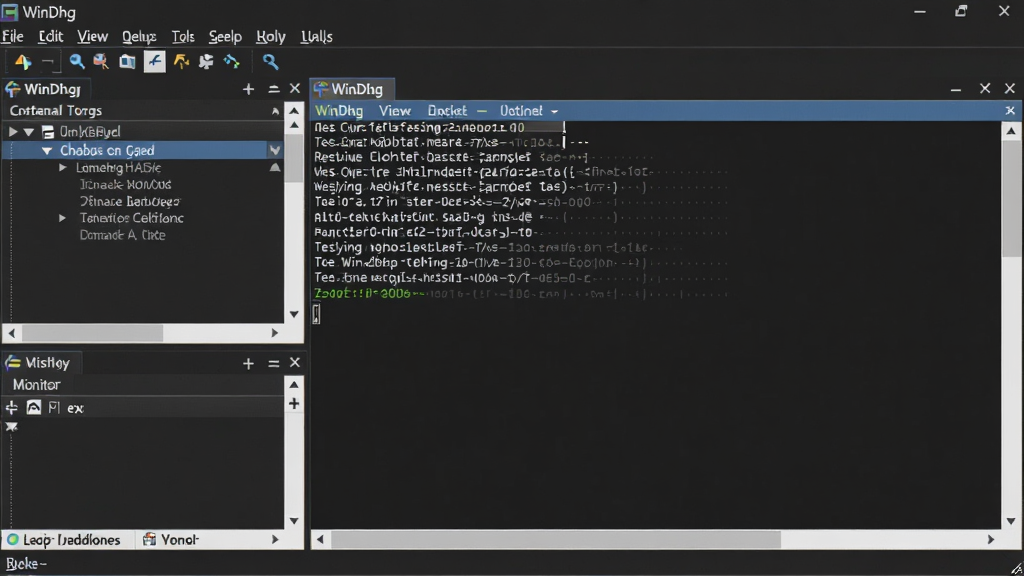1024x576 pixels.
Task: Click the output pane scroll left arrow
Action: [320, 540]
